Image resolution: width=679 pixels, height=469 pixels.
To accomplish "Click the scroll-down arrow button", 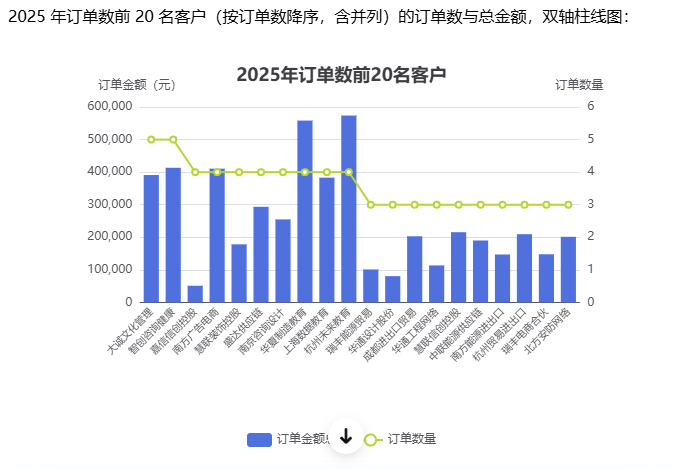I will pos(346,436).
